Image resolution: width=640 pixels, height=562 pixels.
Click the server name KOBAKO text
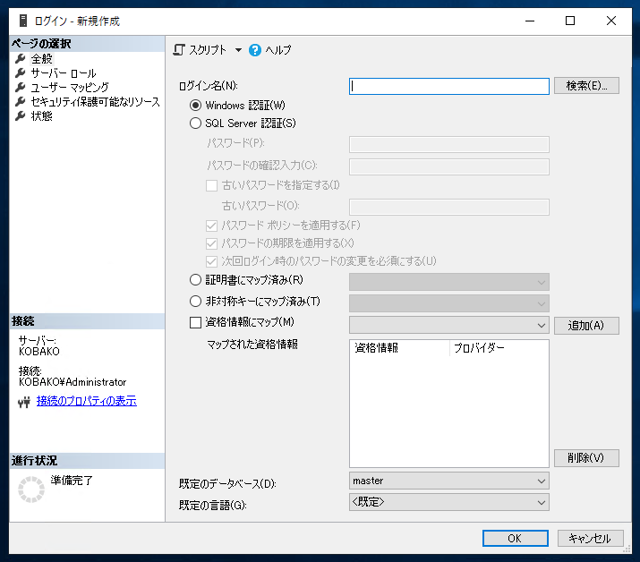click(39, 351)
